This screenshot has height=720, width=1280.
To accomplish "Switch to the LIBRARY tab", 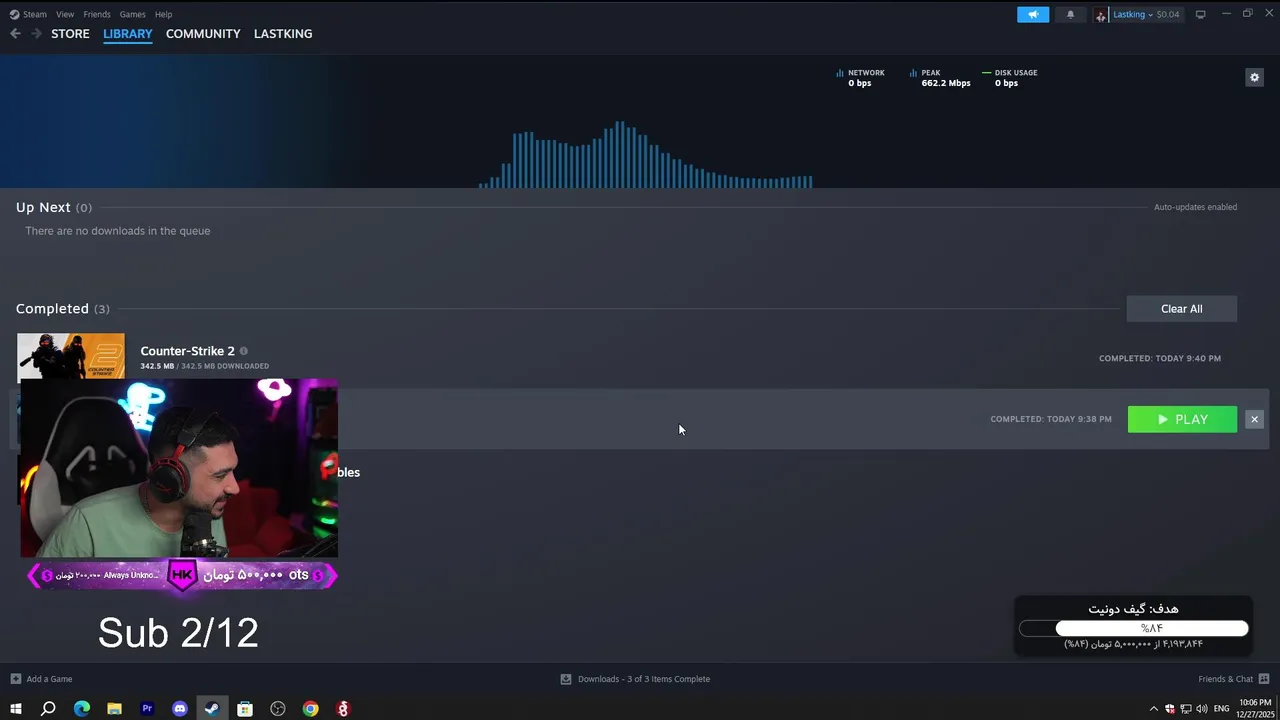I will [x=128, y=34].
